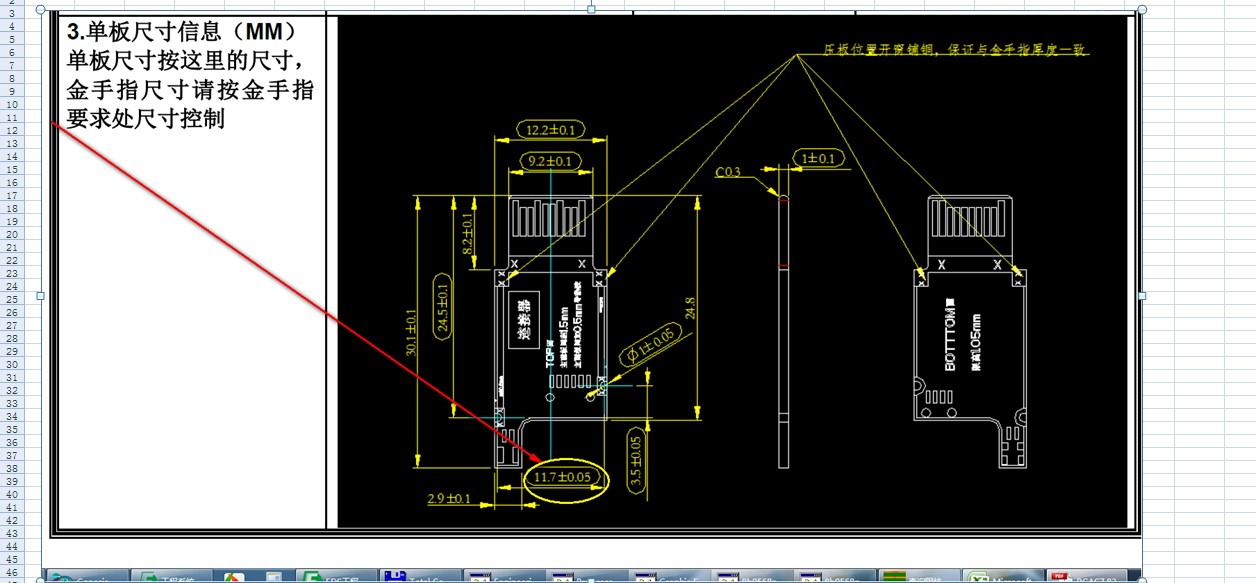Open the EDS工程 taskbar window

point(338,577)
